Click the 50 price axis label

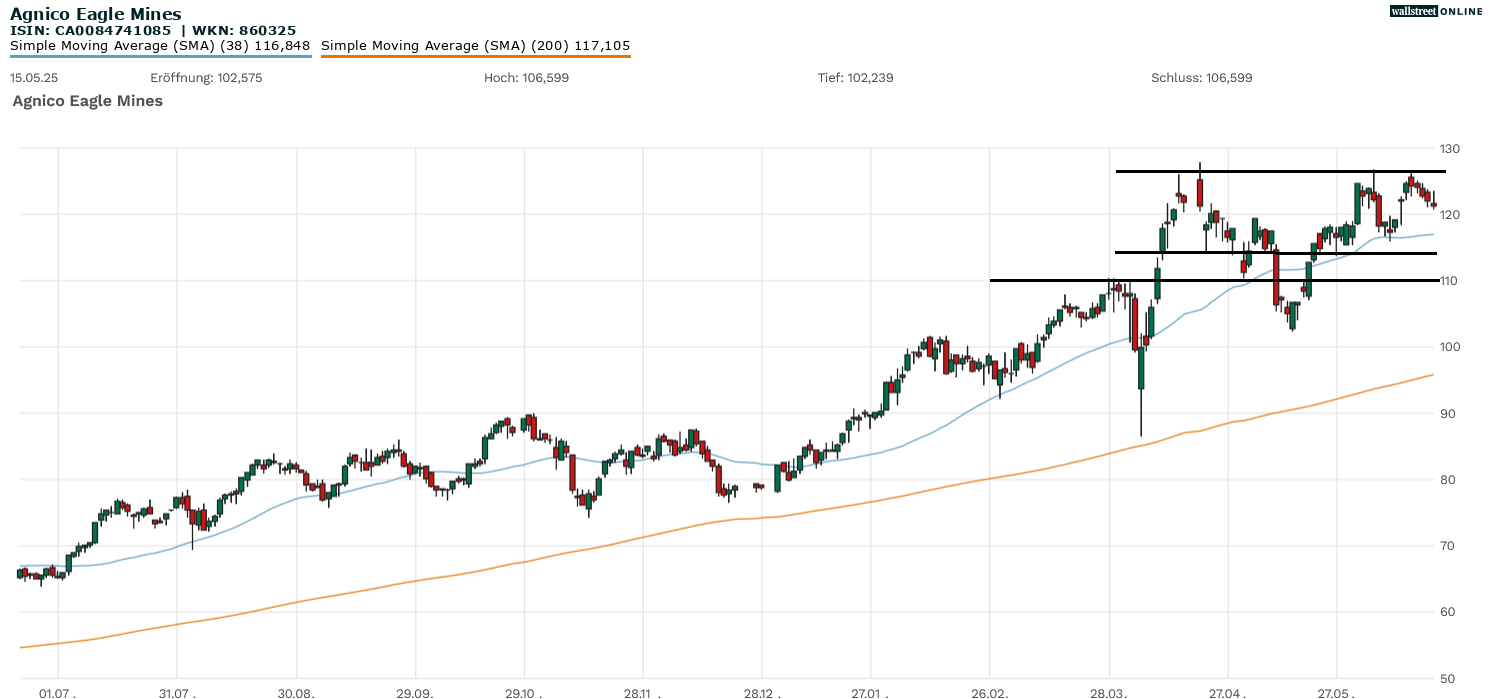(1447, 678)
